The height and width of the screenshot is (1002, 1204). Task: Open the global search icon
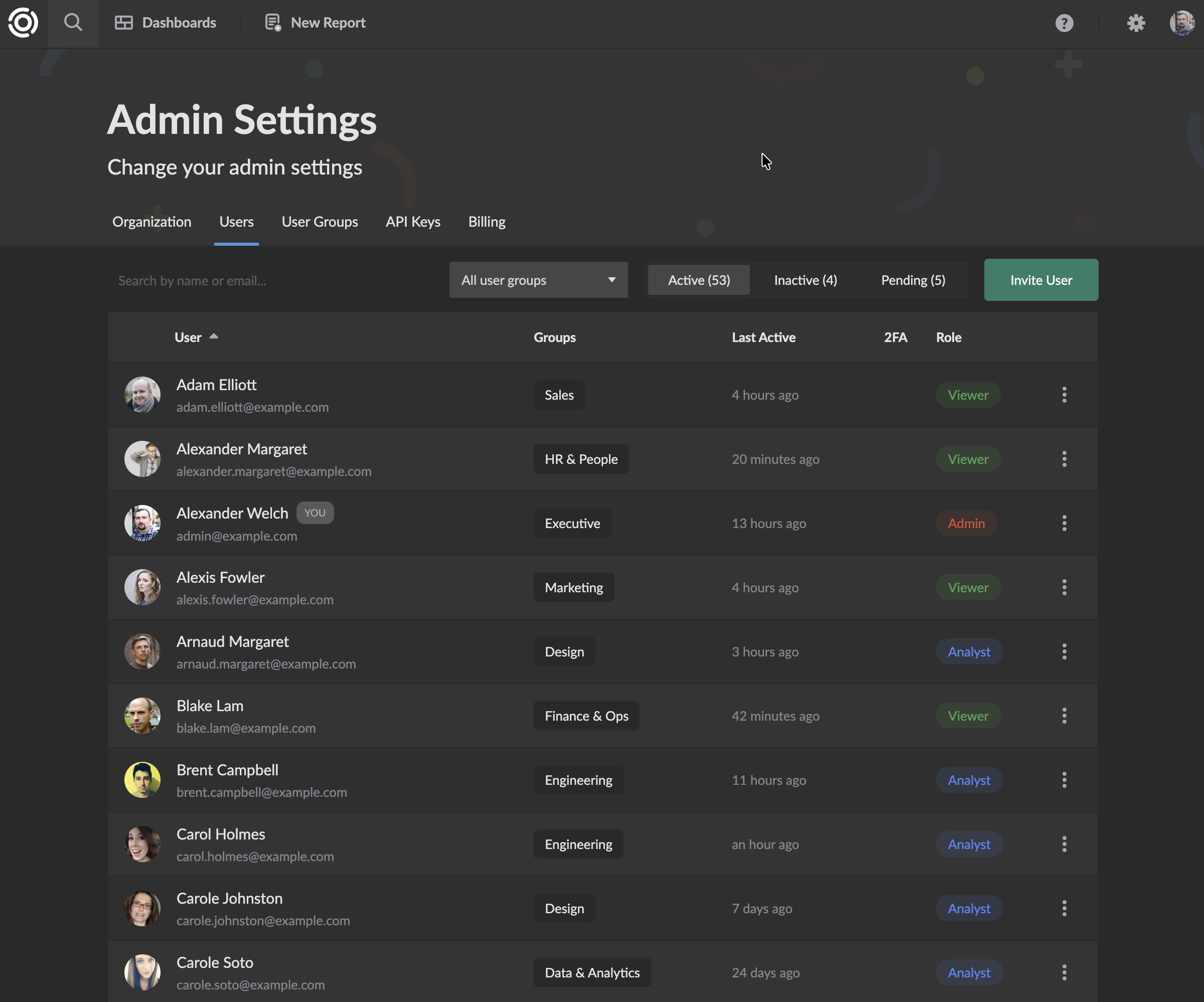pos(73,23)
